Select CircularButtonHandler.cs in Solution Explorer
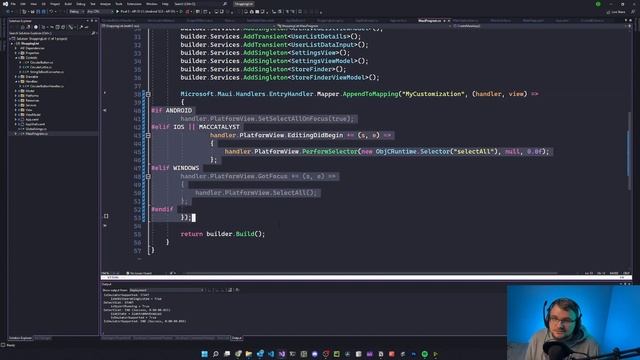The image size is (640, 360). [47, 86]
